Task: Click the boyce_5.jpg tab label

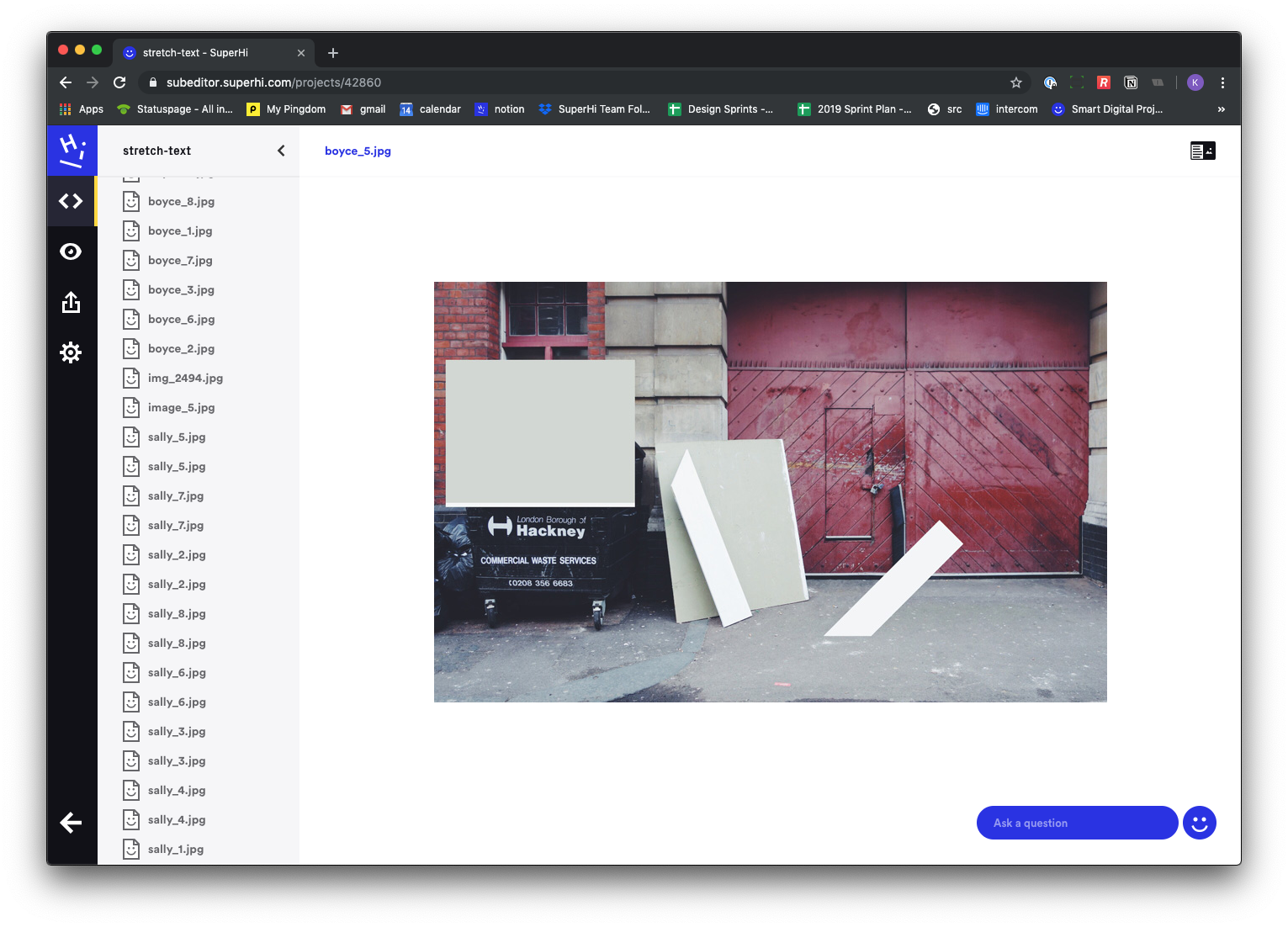Action: (358, 151)
